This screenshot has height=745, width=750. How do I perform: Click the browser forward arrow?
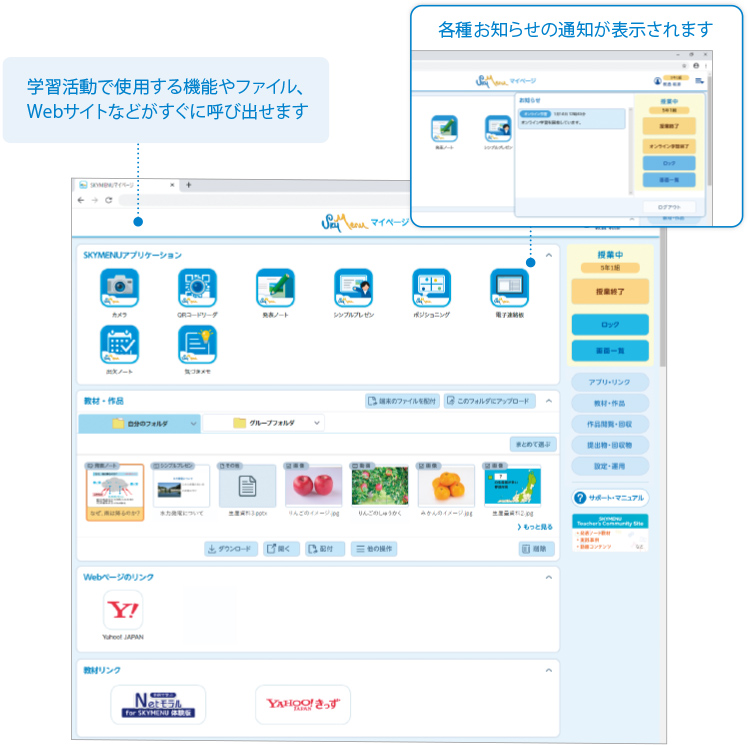tap(95, 200)
